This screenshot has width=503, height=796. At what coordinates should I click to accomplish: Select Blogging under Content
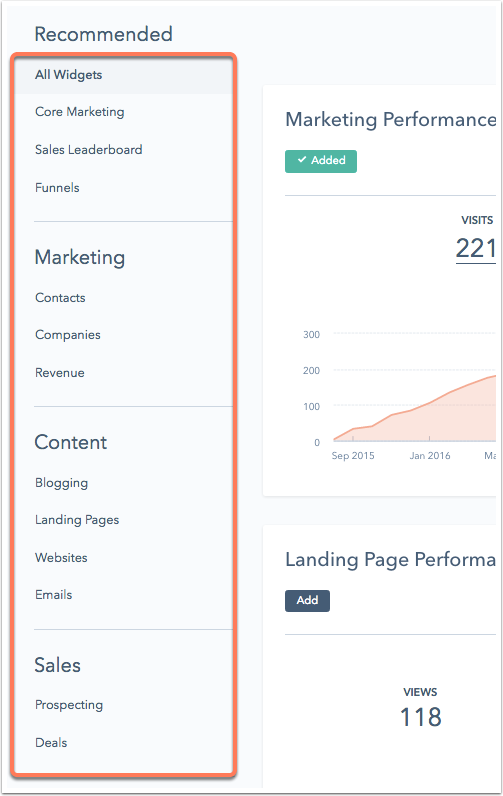point(61,483)
